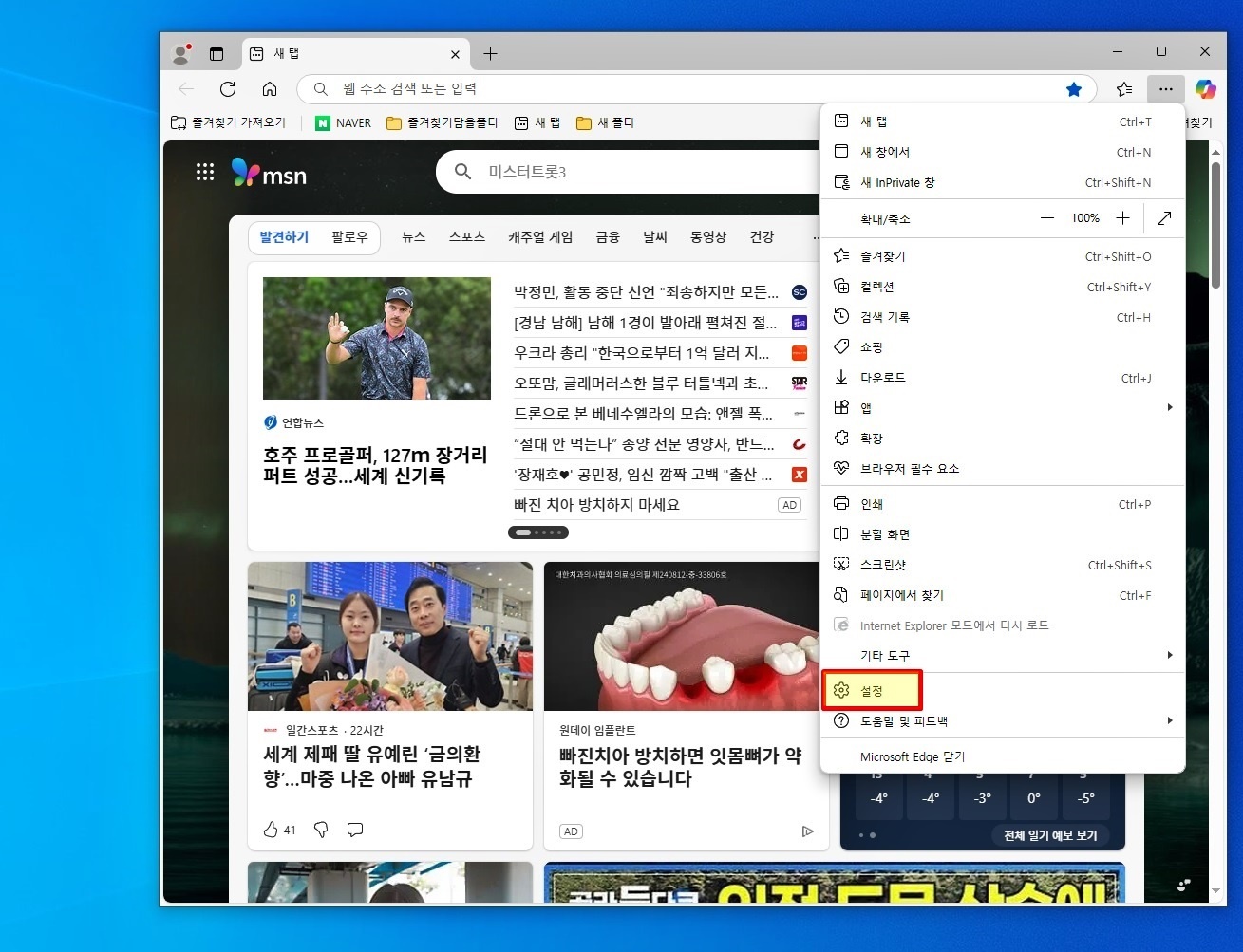Click the play icon on implant ad card
This screenshot has width=1243, height=952.
807,831
